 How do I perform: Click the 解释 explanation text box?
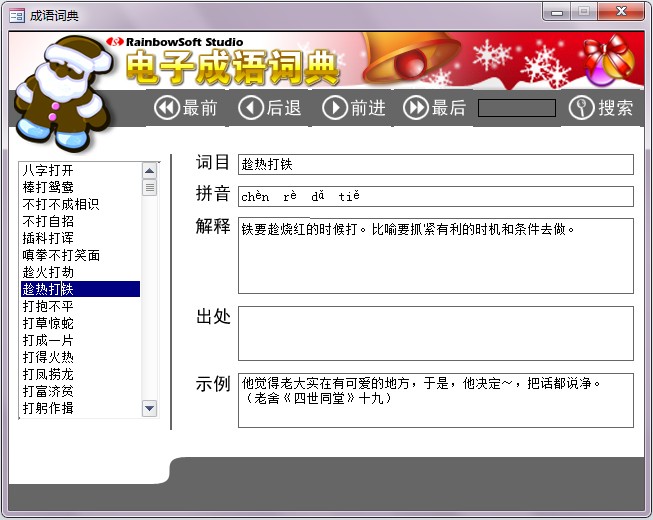click(x=436, y=256)
